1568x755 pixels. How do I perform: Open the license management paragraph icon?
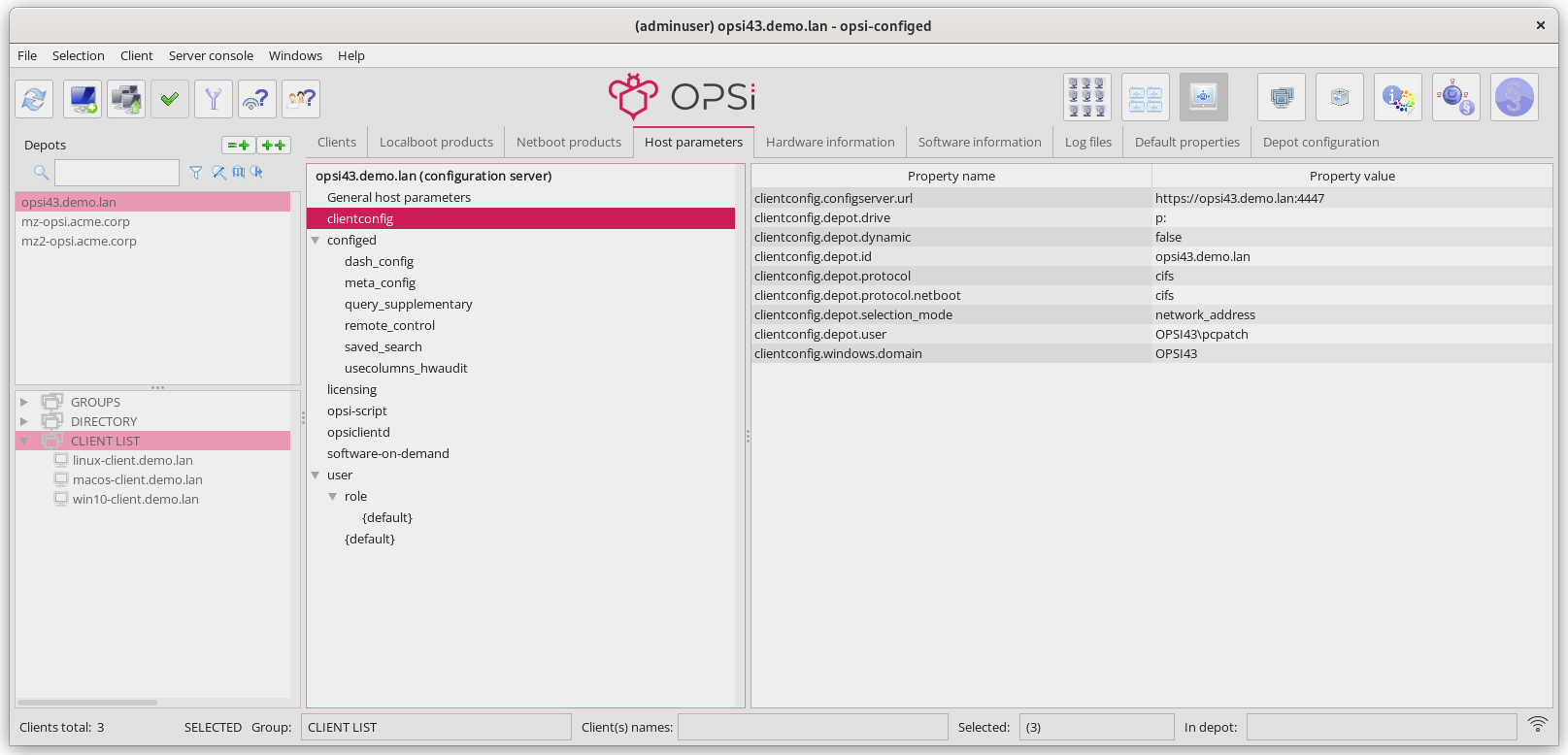(x=1515, y=97)
